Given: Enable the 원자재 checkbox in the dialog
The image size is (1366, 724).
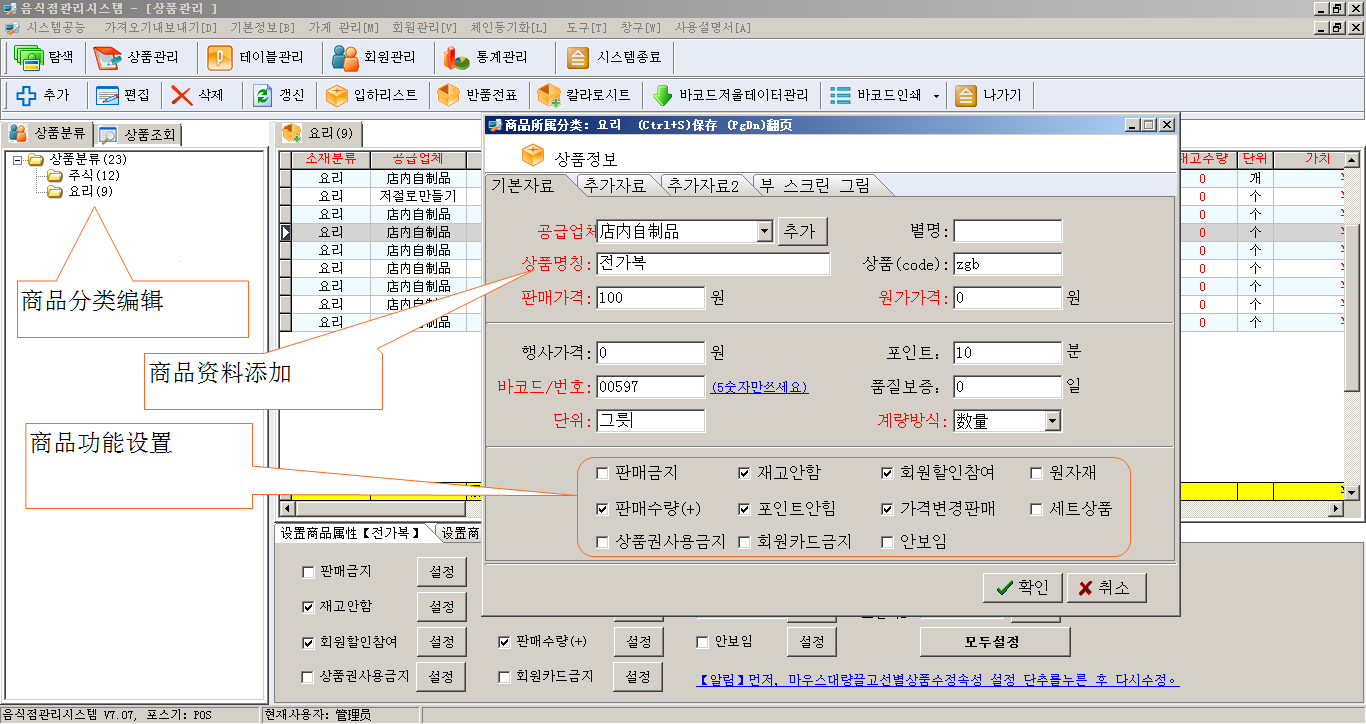Looking at the screenshot, I should (x=1035, y=472).
